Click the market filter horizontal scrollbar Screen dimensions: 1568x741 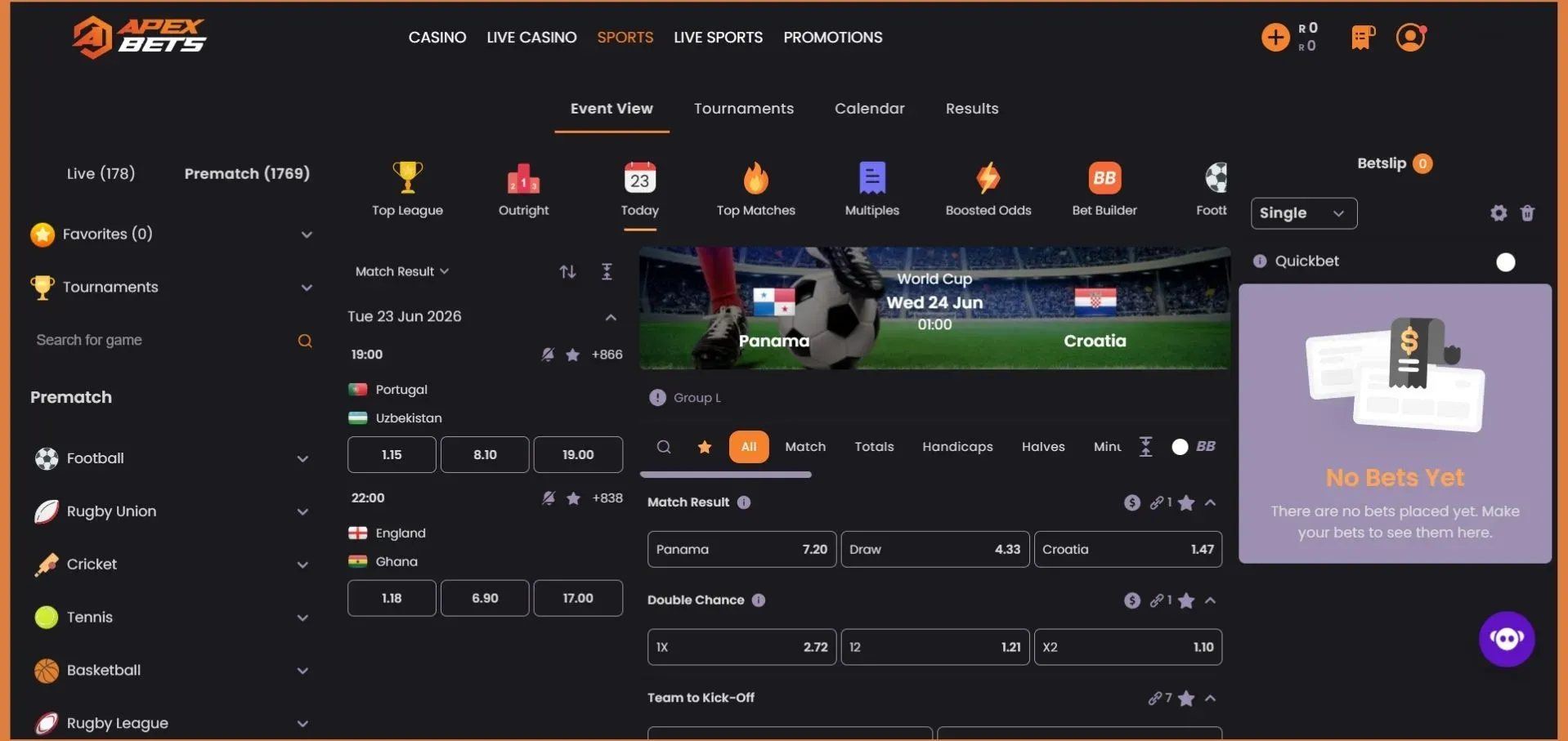click(x=726, y=475)
